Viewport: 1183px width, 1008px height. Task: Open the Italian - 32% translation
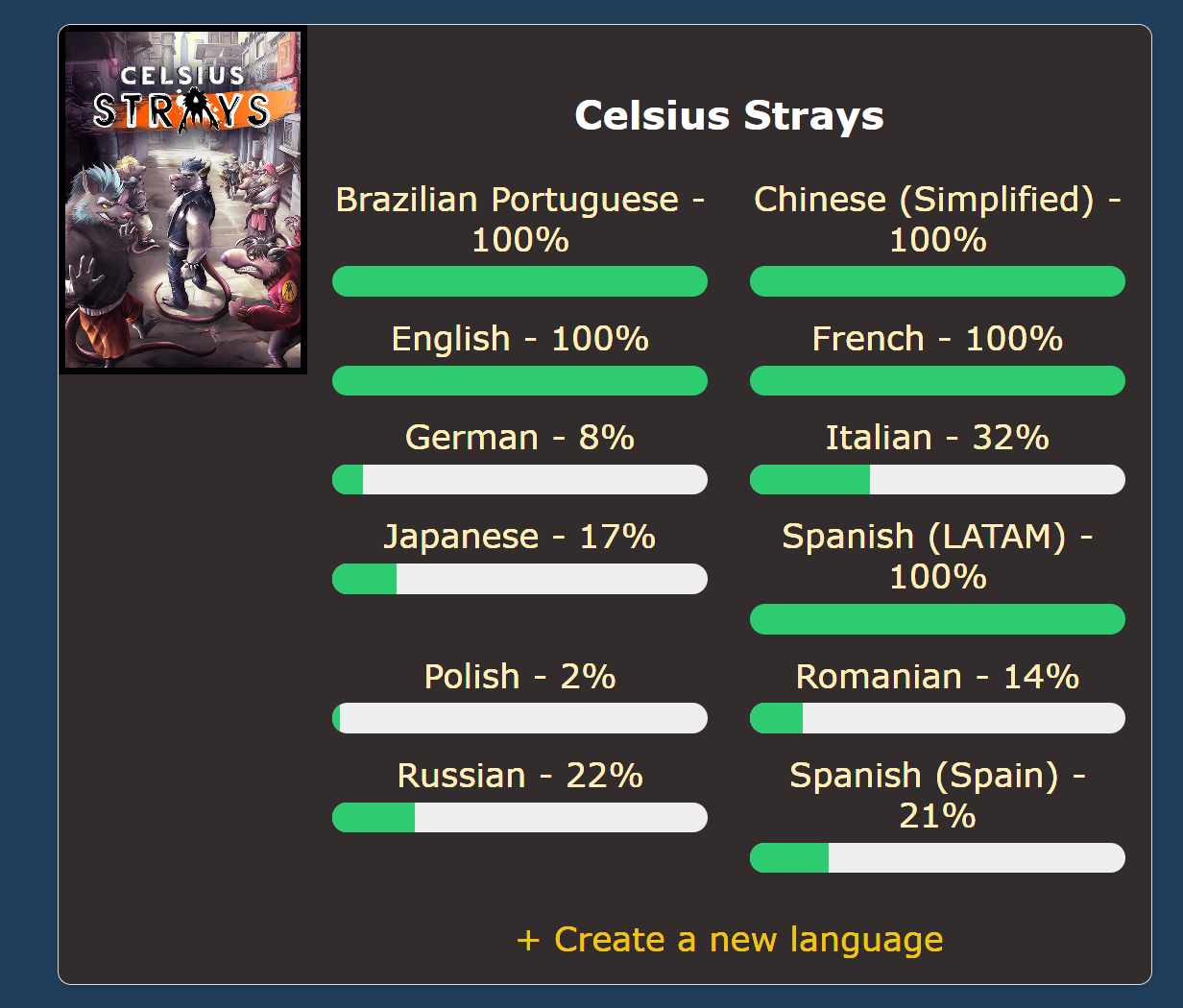pyautogui.click(x=938, y=437)
